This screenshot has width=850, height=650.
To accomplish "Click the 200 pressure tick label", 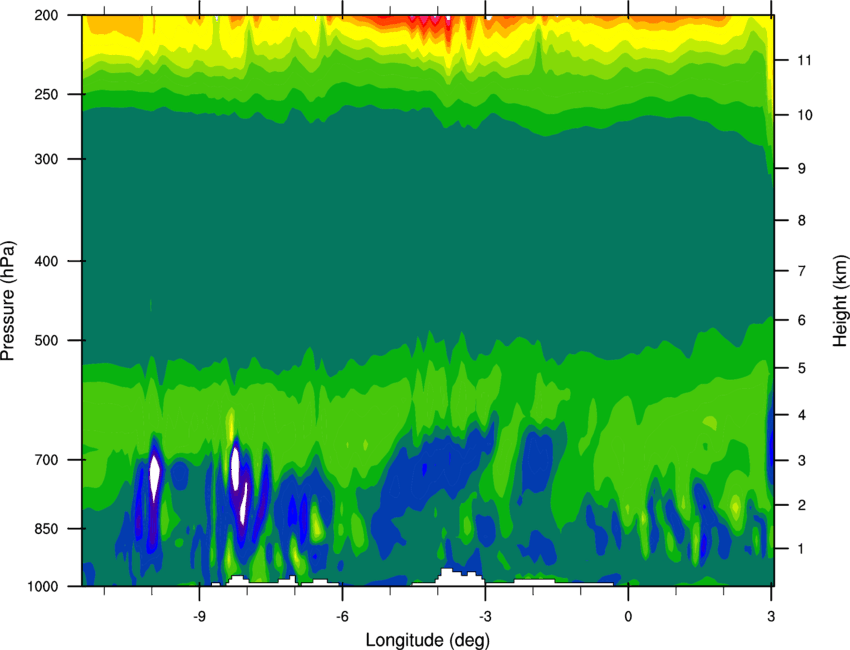I will tap(47, 15).
